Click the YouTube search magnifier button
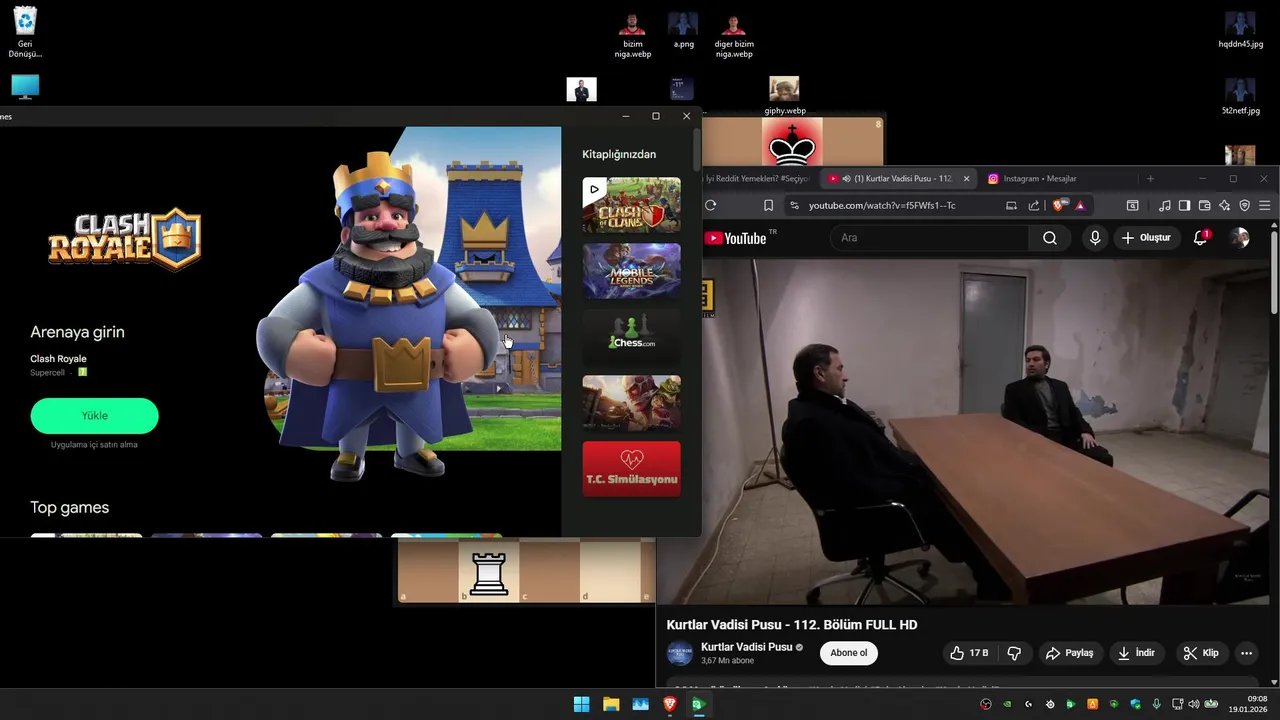1280x720 pixels. coord(1050,238)
